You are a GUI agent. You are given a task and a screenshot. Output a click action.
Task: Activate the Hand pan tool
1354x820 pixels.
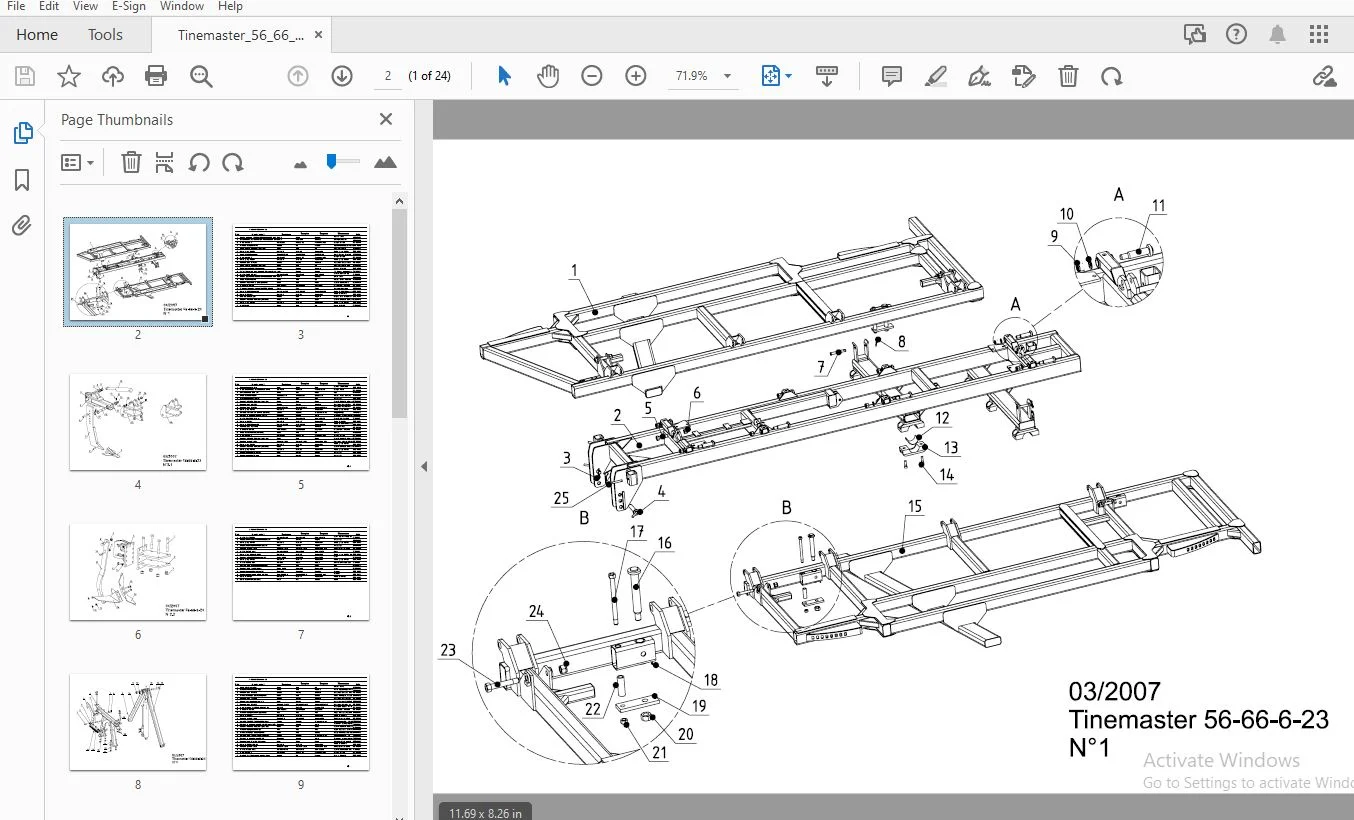548,76
